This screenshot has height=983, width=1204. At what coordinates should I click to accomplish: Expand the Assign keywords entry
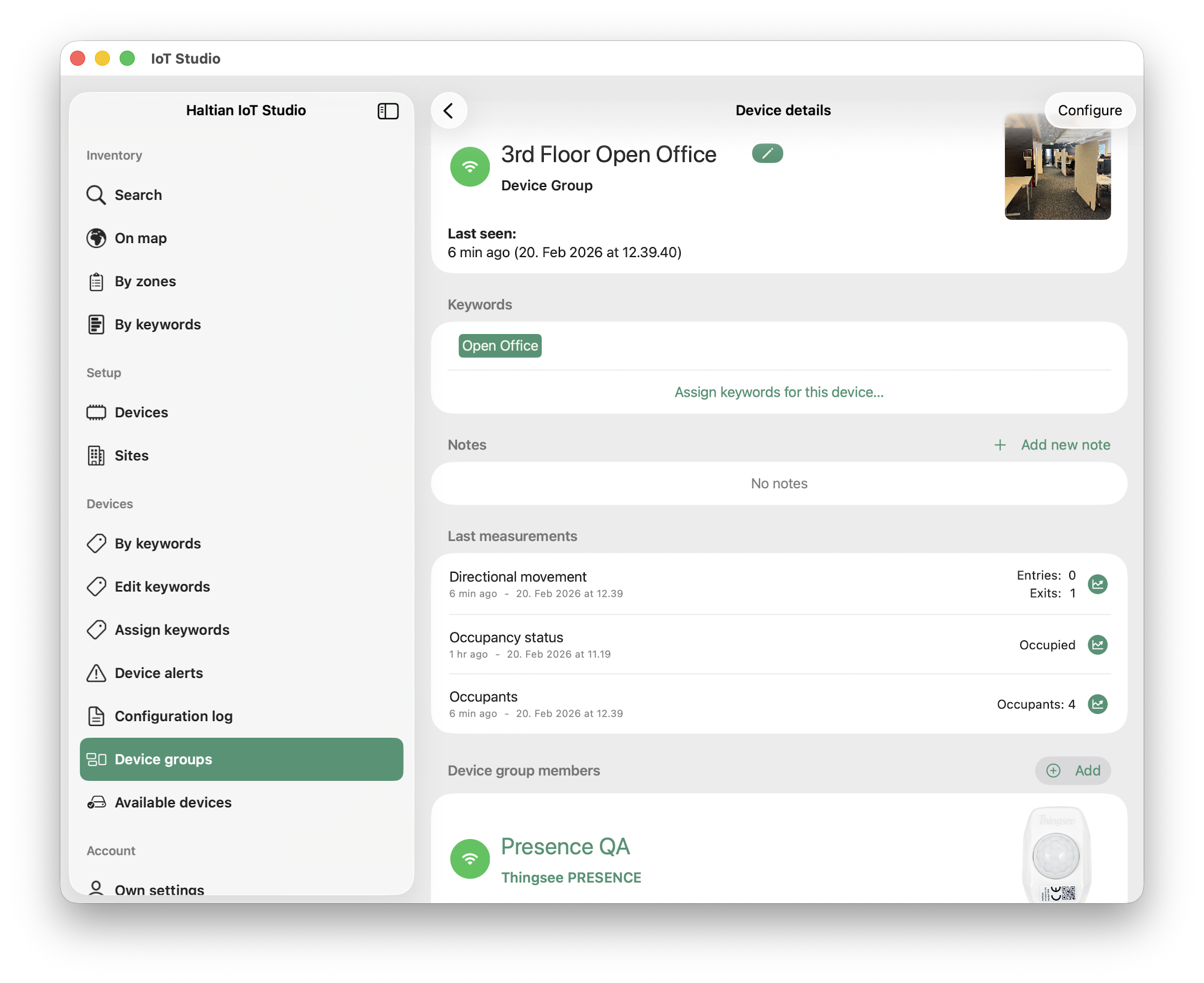pos(171,629)
